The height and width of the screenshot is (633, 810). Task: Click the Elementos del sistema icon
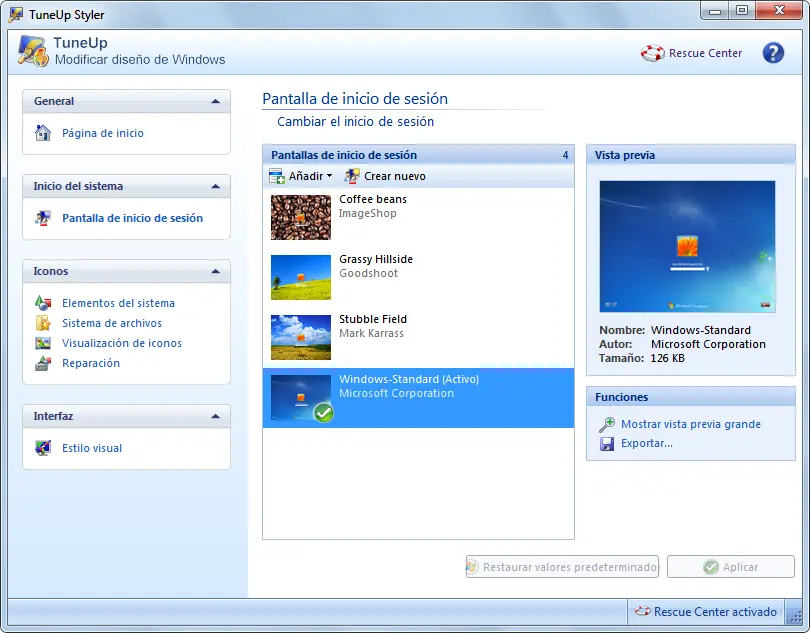click(43, 303)
